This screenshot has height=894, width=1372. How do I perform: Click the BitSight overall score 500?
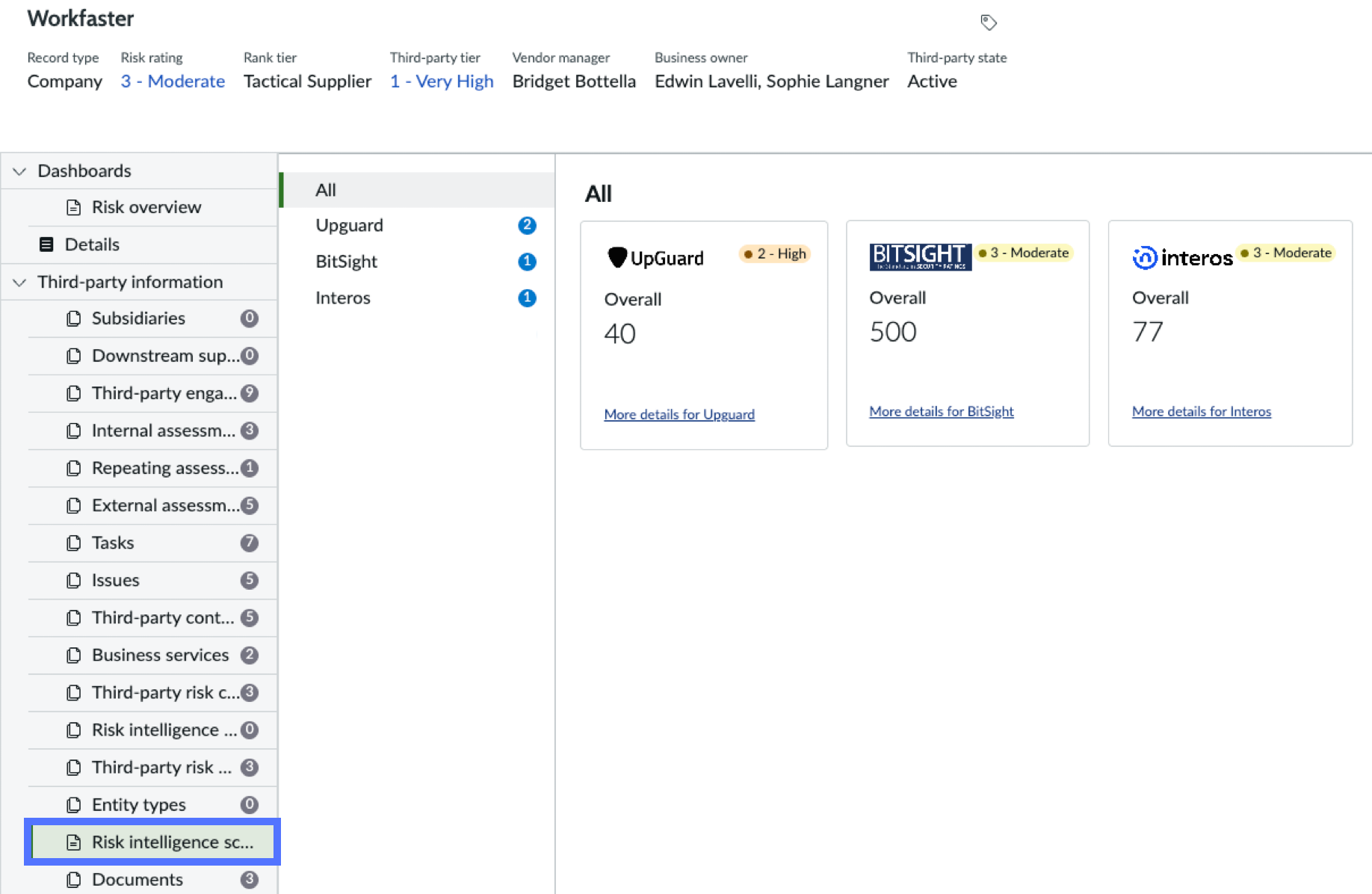tap(893, 332)
